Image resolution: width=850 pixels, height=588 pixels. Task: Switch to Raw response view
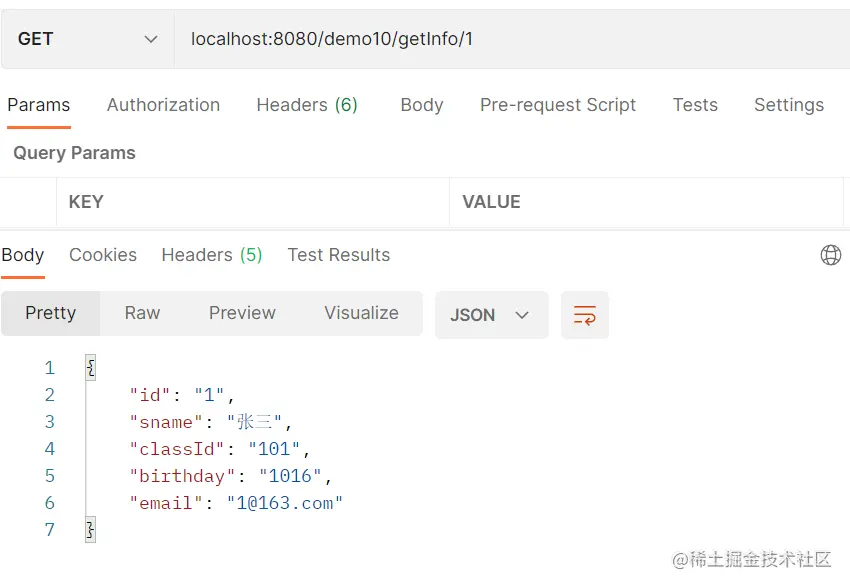[x=142, y=313]
